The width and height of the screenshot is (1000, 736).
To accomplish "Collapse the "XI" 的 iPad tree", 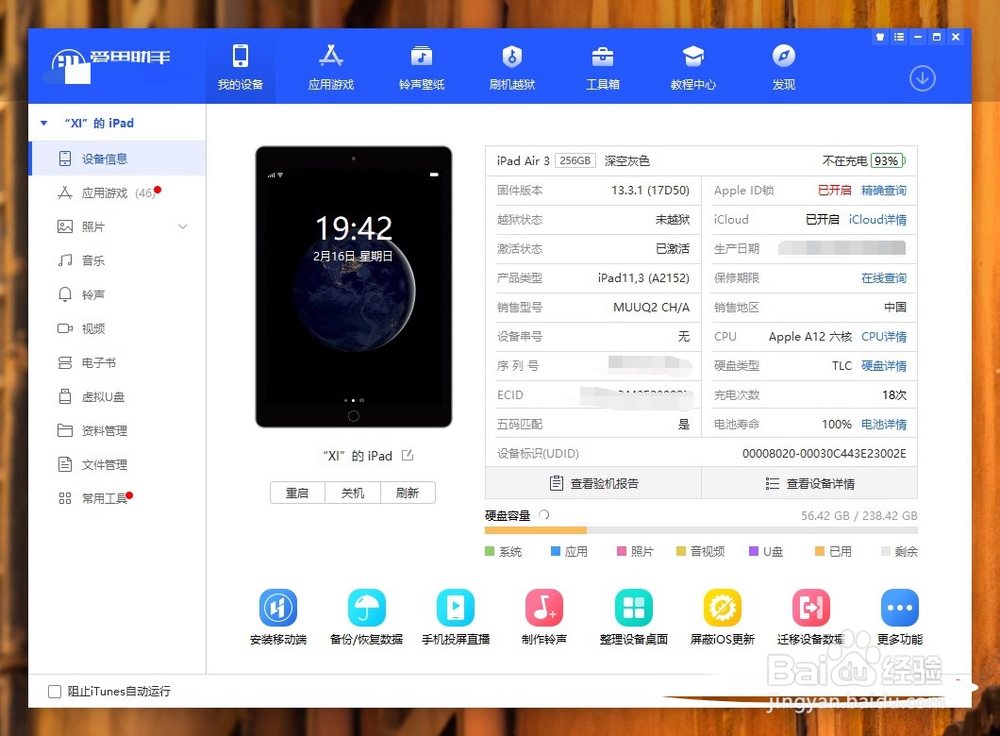I will [x=44, y=123].
